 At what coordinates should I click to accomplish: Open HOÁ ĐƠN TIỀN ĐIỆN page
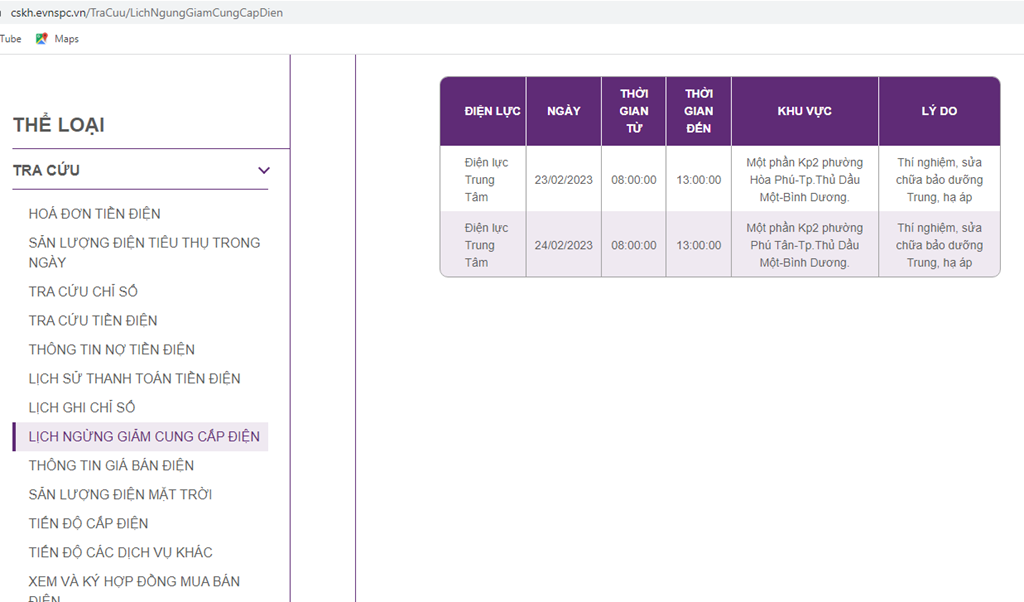[95, 214]
